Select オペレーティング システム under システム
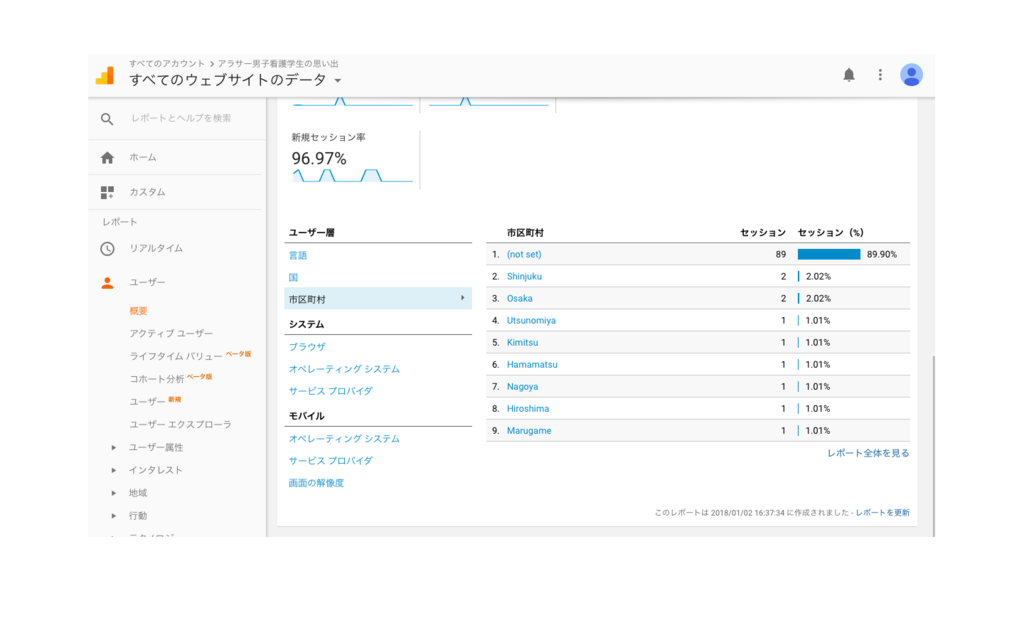Viewport: 1024px width, 640px height. click(344, 369)
